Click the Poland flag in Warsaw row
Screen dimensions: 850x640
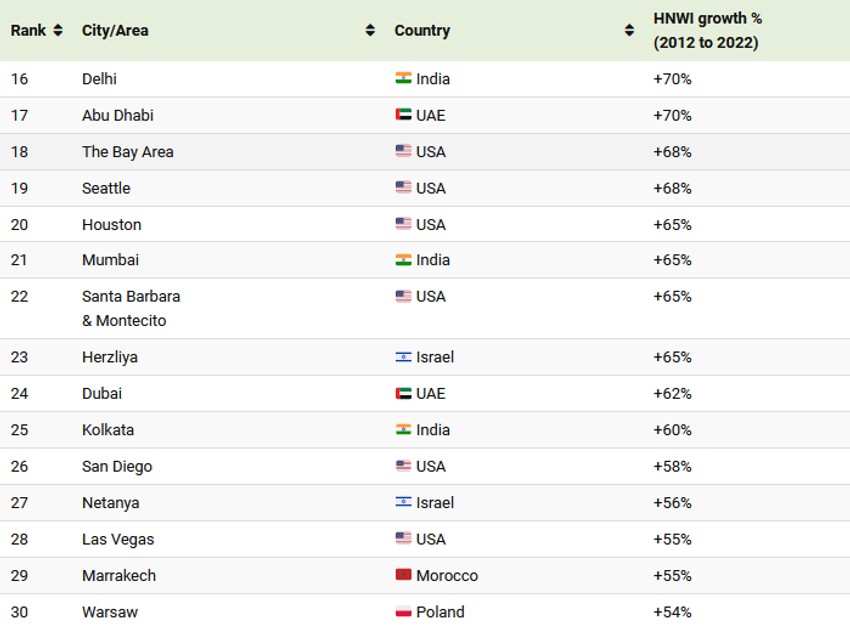coord(403,612)
